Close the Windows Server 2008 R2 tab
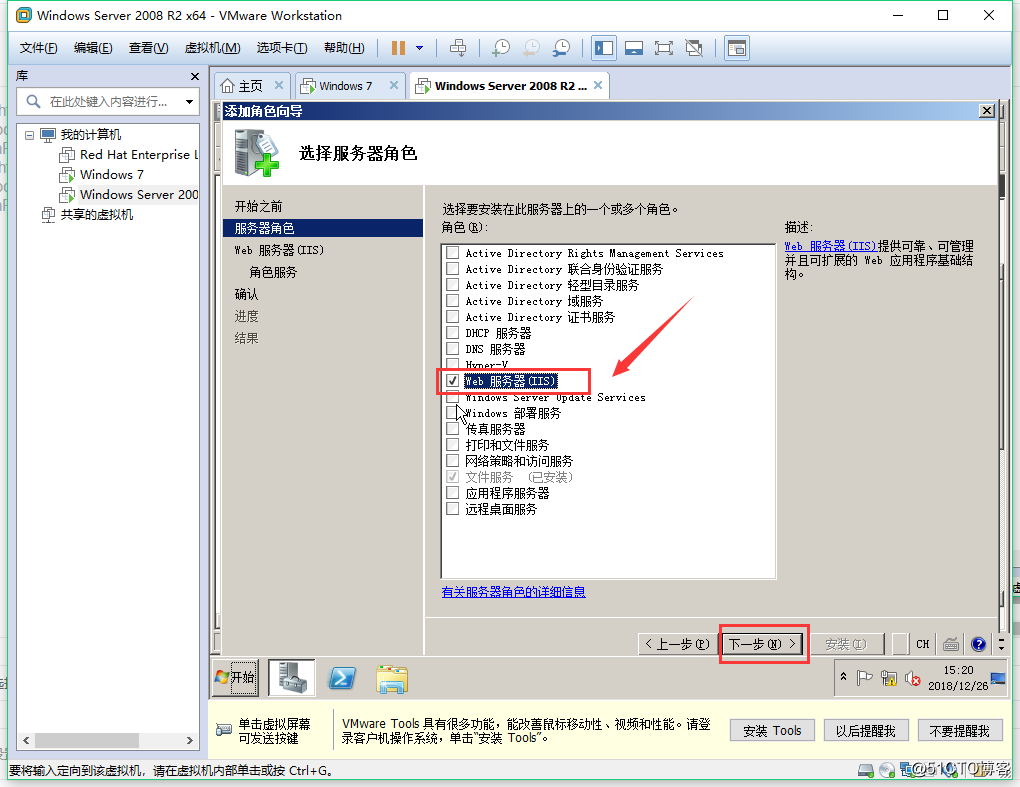This screenshot has height=787, width=1020. (598, 85)
